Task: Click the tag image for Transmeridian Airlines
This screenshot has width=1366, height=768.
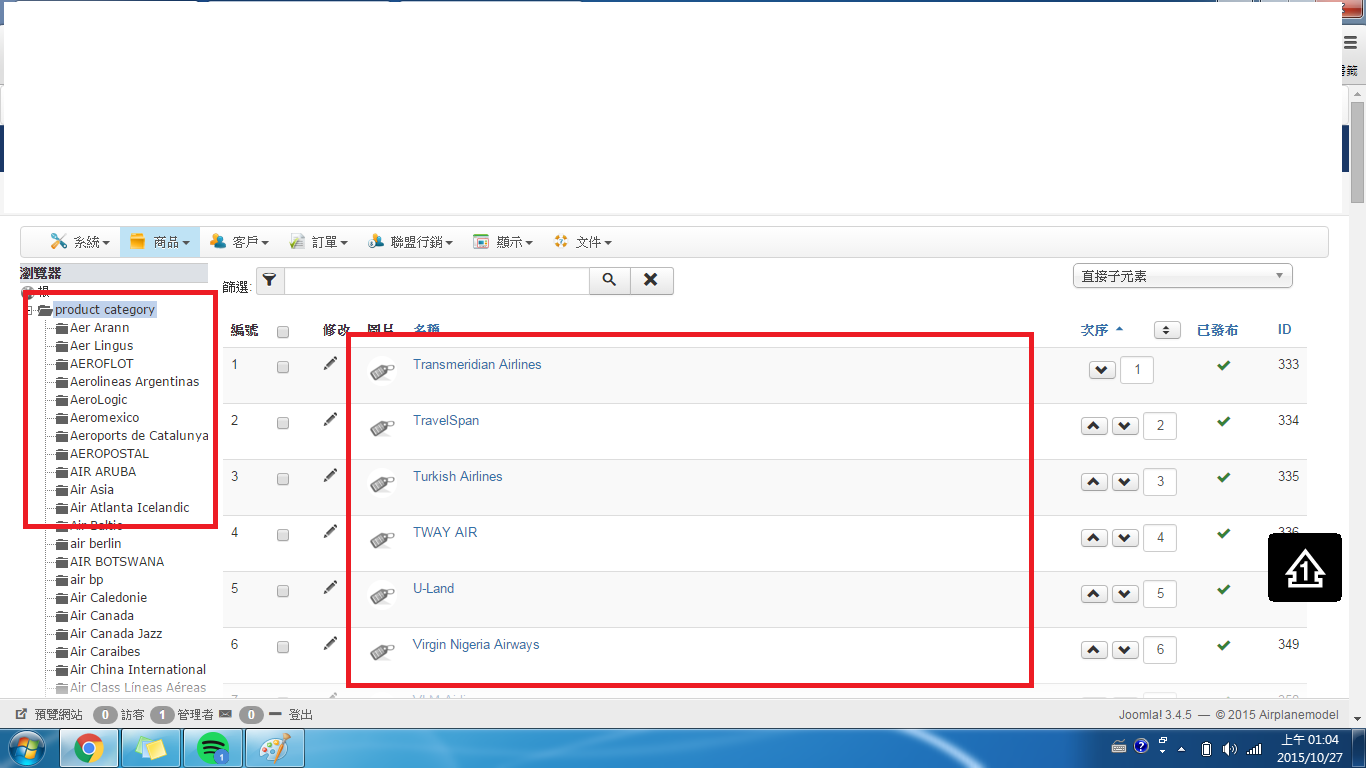Action: tap(381, 371)
